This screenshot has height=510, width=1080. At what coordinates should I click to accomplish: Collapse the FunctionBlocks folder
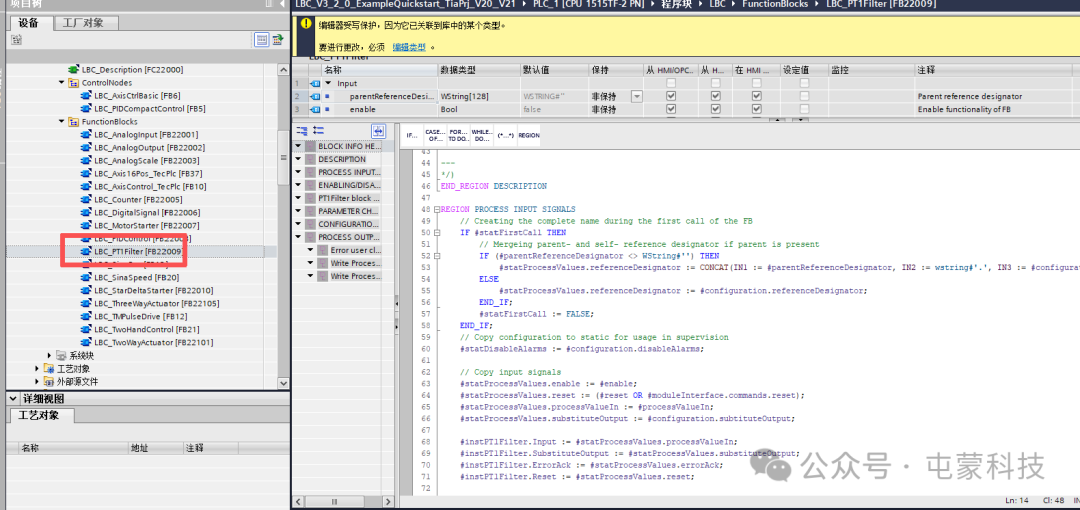pyautogui.click(x=62, y=122)
